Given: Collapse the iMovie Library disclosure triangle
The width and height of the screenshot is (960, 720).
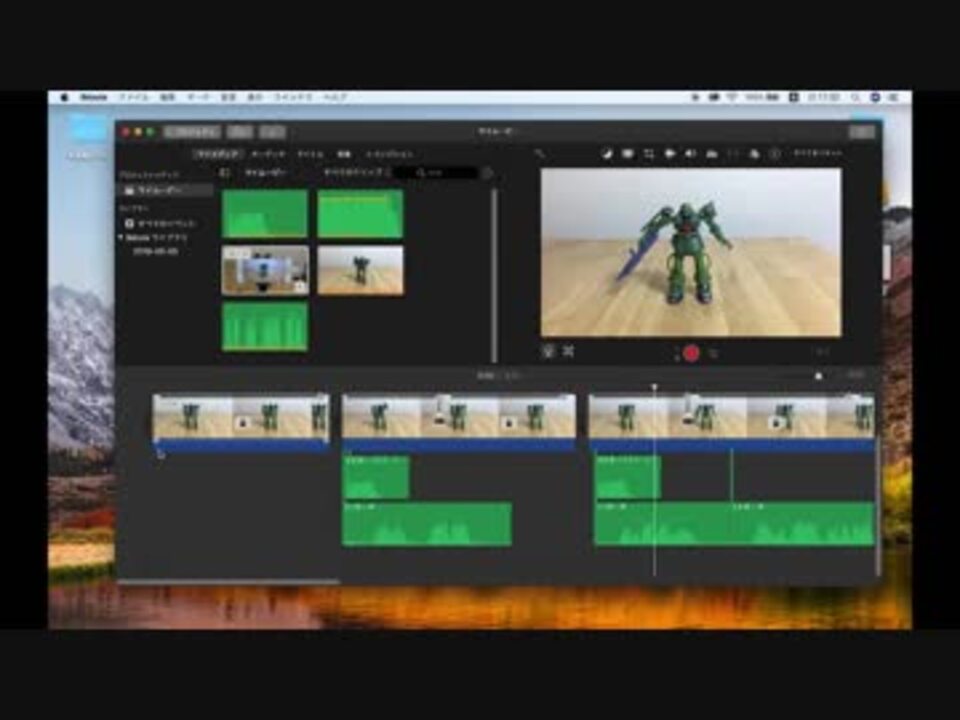Looking at the screenshot, I should click(121, 237).
